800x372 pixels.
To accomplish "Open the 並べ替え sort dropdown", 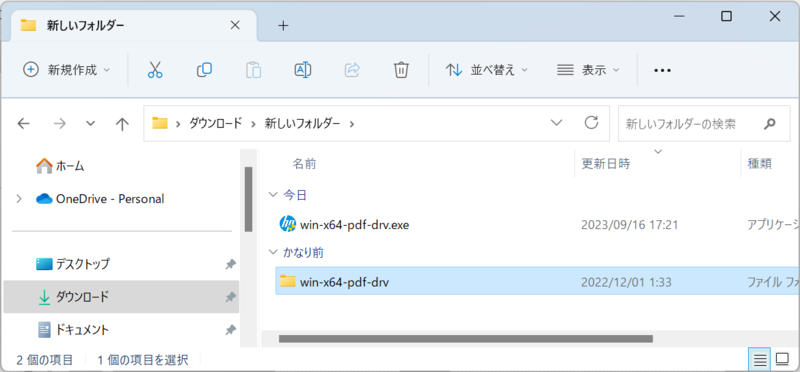I will [487, 70].
